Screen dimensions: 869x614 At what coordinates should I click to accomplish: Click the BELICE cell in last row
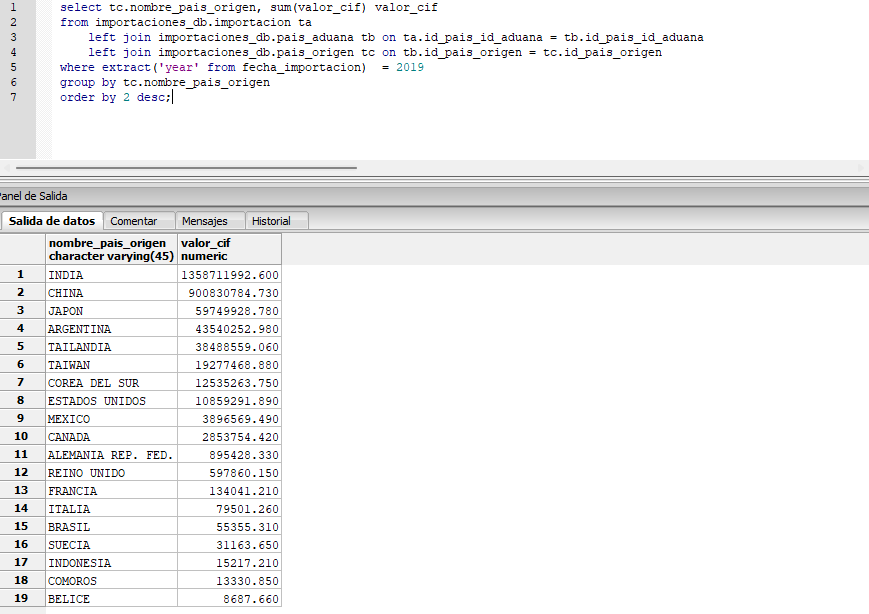pos(110,599)
